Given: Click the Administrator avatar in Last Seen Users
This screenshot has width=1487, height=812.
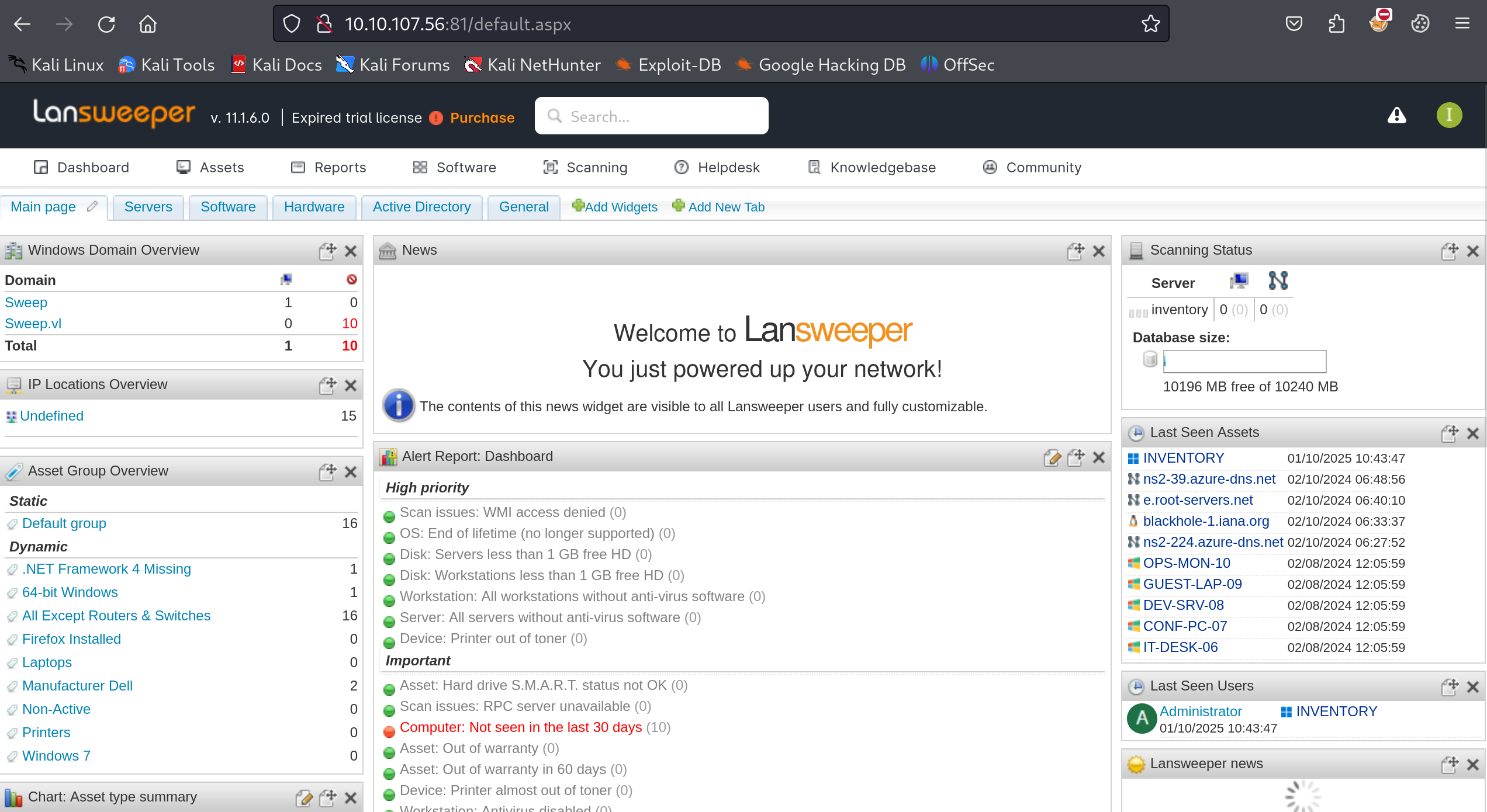Looking at the screenshot, I should 1142,719.
